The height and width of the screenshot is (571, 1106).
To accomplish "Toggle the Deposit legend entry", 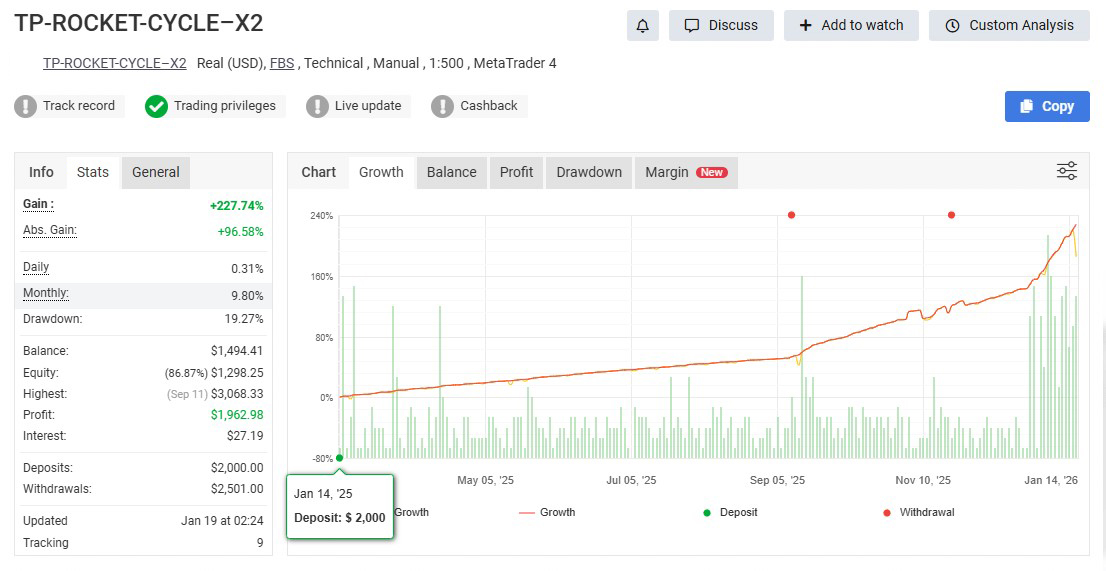I will (730, 512).
